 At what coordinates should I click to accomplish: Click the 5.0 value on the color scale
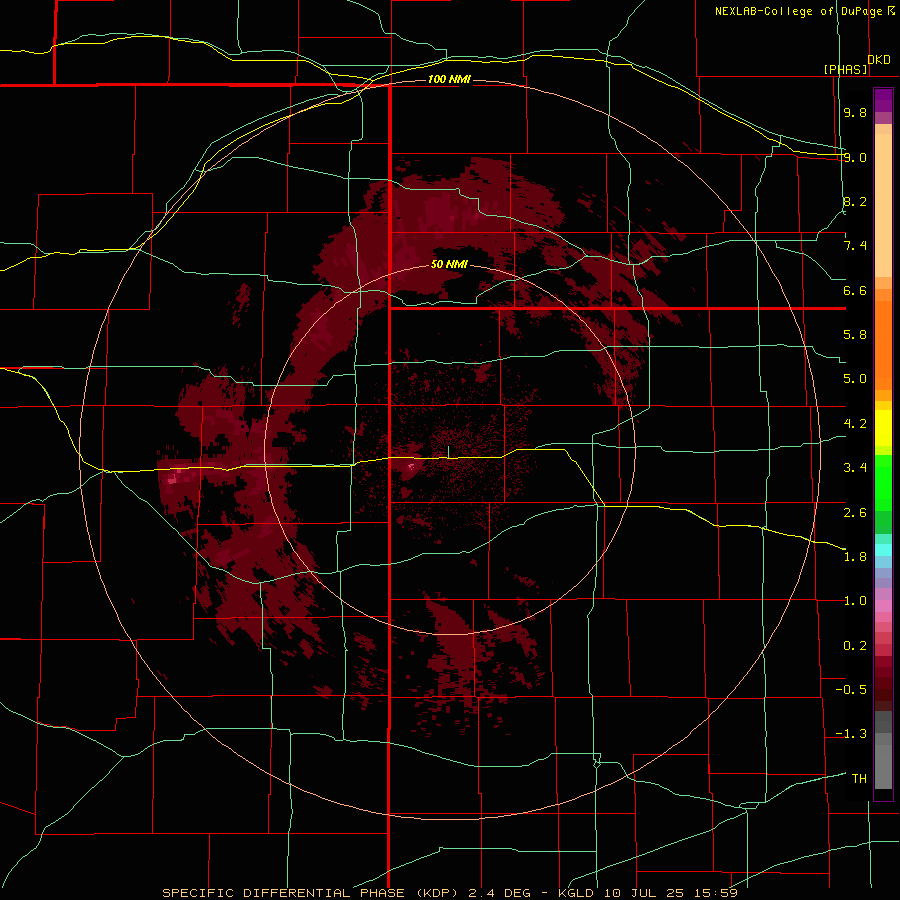855,379
